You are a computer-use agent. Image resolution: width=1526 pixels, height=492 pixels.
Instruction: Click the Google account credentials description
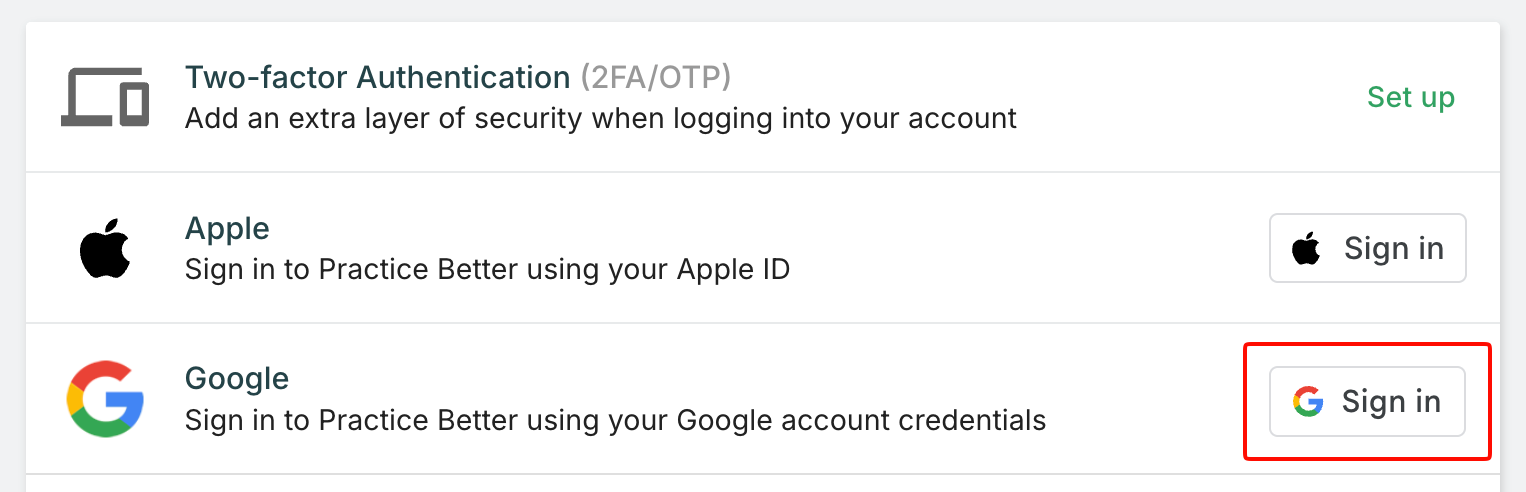point(615,420)
